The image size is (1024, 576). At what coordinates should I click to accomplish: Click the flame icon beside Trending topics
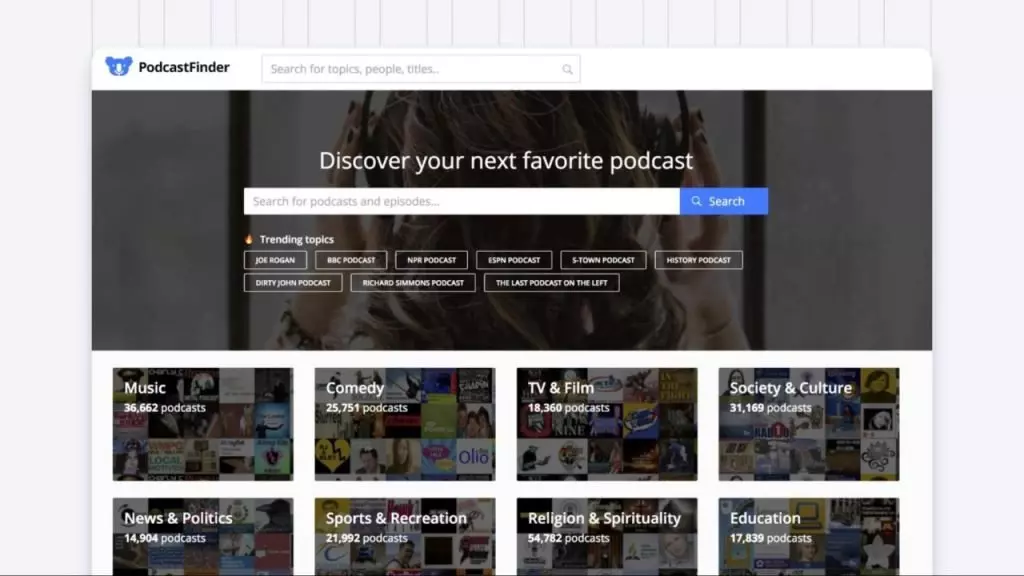[x=249, y=239]
